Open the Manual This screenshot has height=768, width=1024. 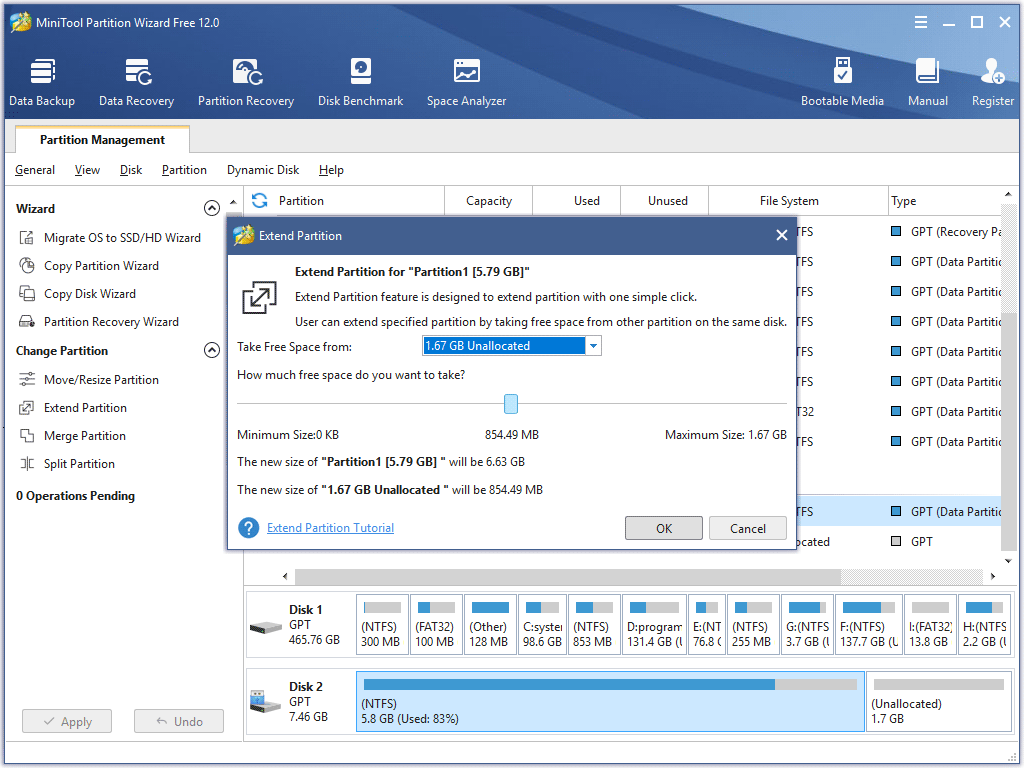(x=927, y=82)
